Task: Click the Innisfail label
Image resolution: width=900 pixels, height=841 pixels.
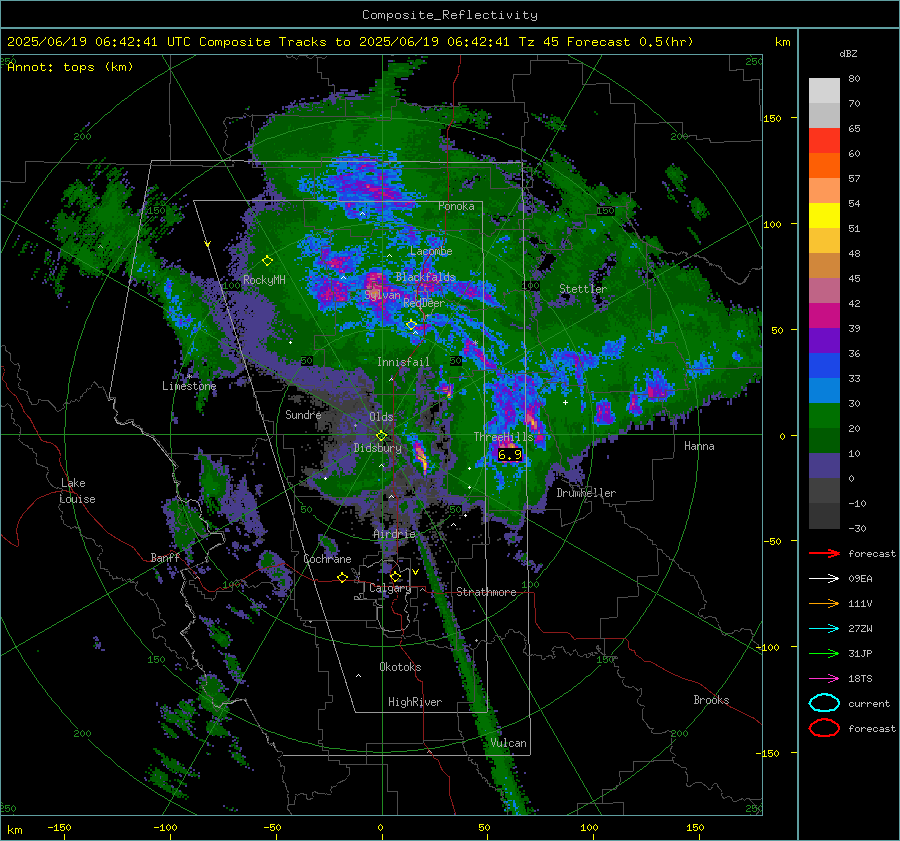Action: click(x=403, y=362)
